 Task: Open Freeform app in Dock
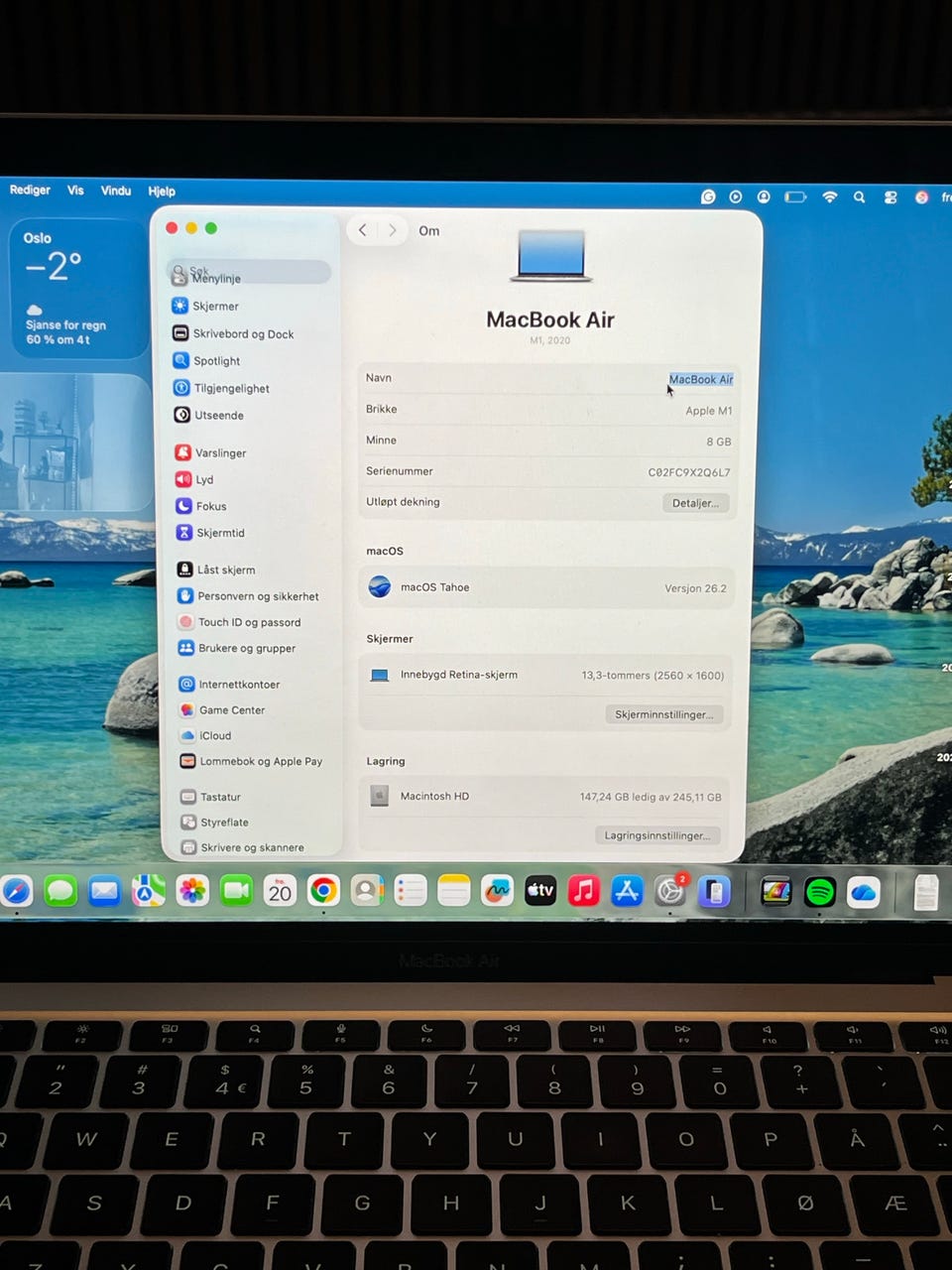coord(497,891)
